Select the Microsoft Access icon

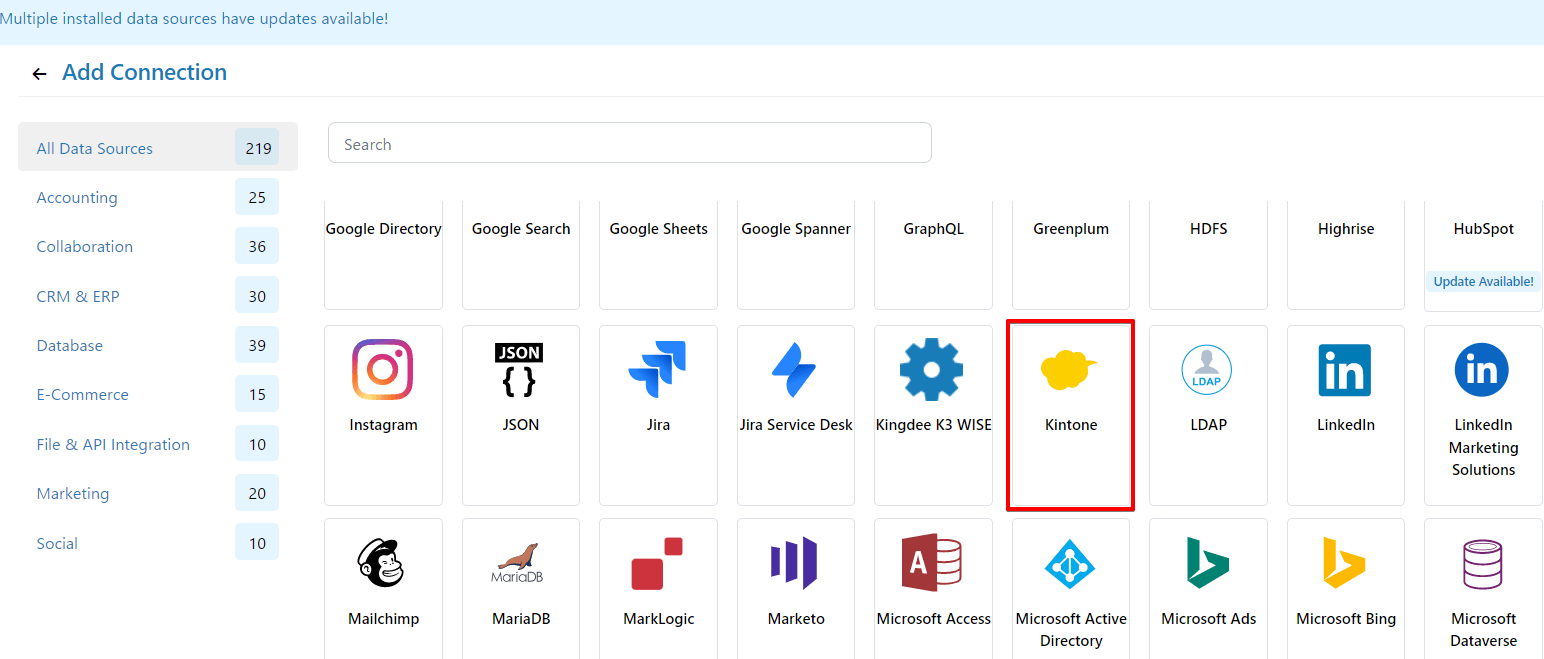click(931, 563)
